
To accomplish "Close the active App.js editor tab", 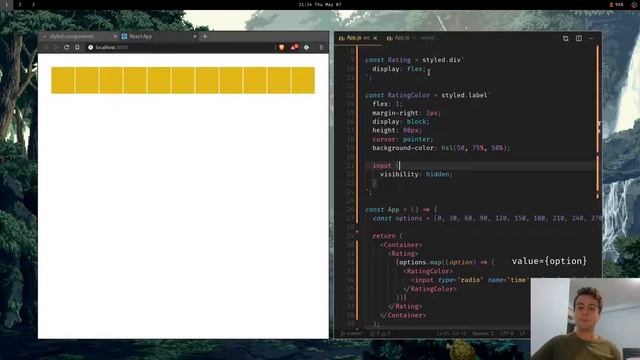I will coord(375,38).
